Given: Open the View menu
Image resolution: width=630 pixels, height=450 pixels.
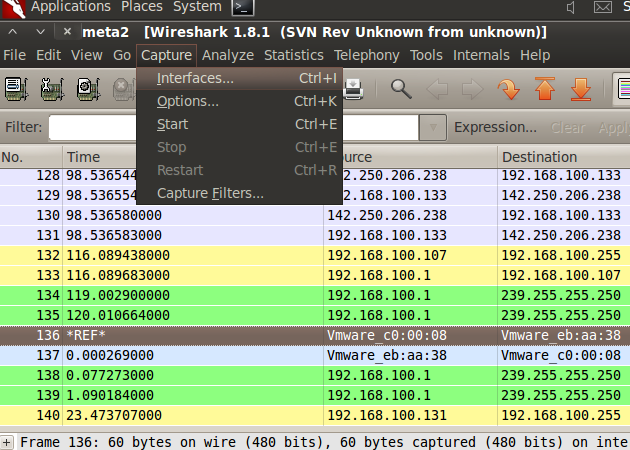Looking at the screenshot, I should coord(87,55).
